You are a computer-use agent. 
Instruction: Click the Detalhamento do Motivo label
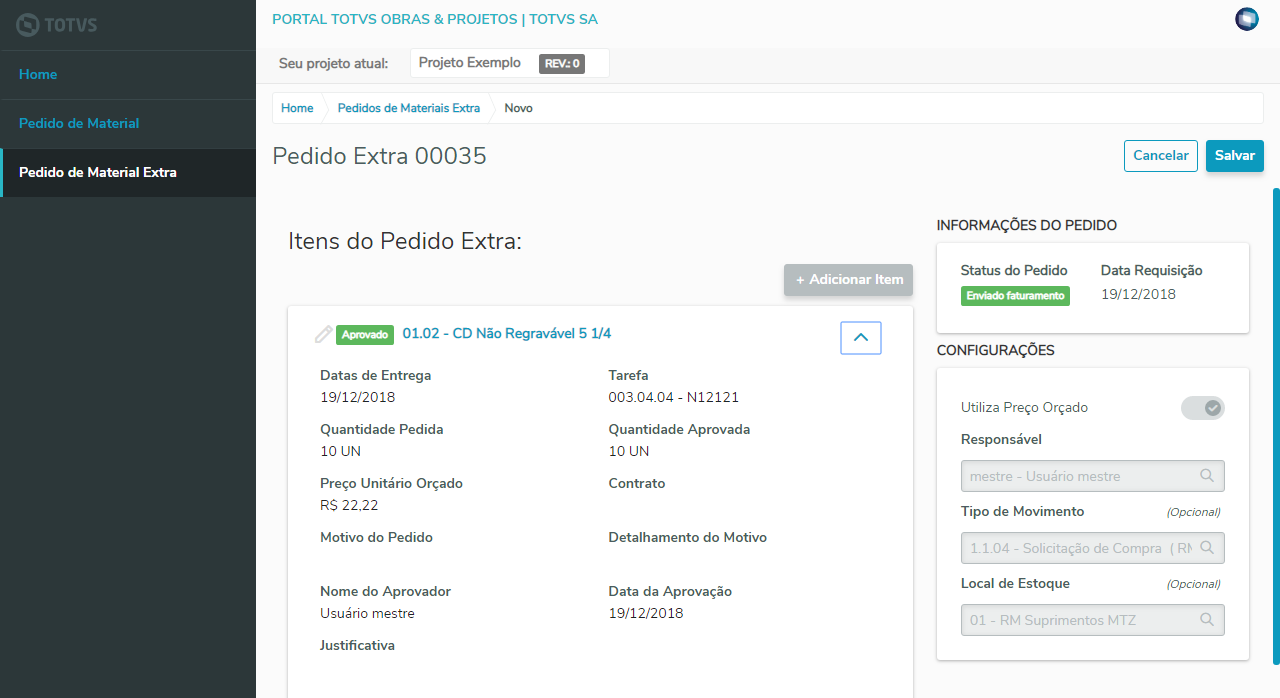pos(688,538)
